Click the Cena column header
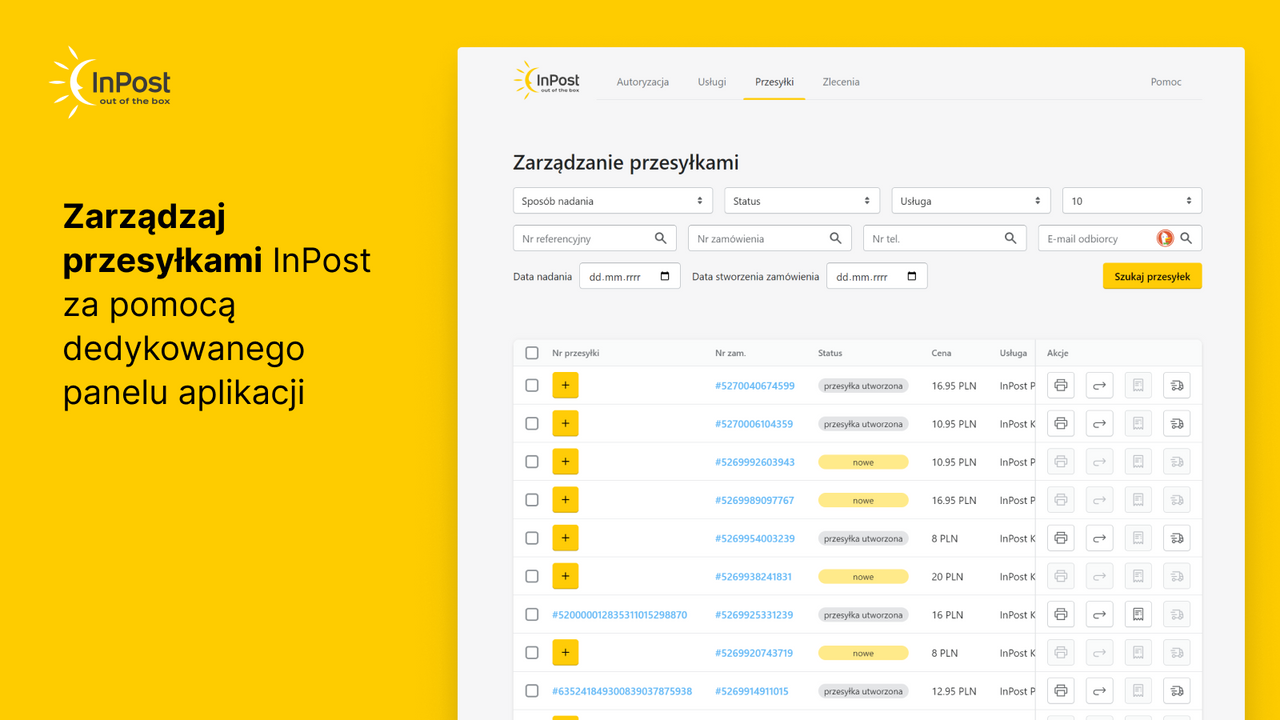This screenshot has width=1280, height=720. [x=941, y=353]
